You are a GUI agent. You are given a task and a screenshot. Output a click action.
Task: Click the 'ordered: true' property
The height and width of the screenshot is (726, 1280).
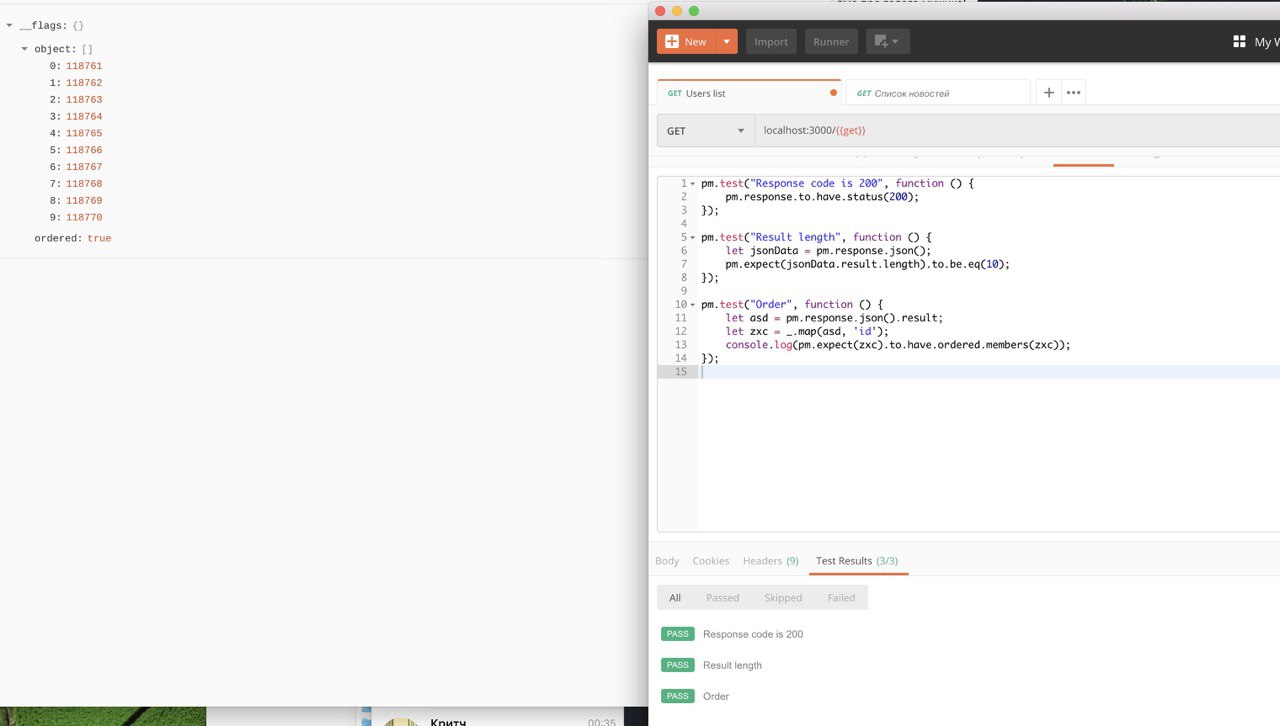(x=73, y=239)
